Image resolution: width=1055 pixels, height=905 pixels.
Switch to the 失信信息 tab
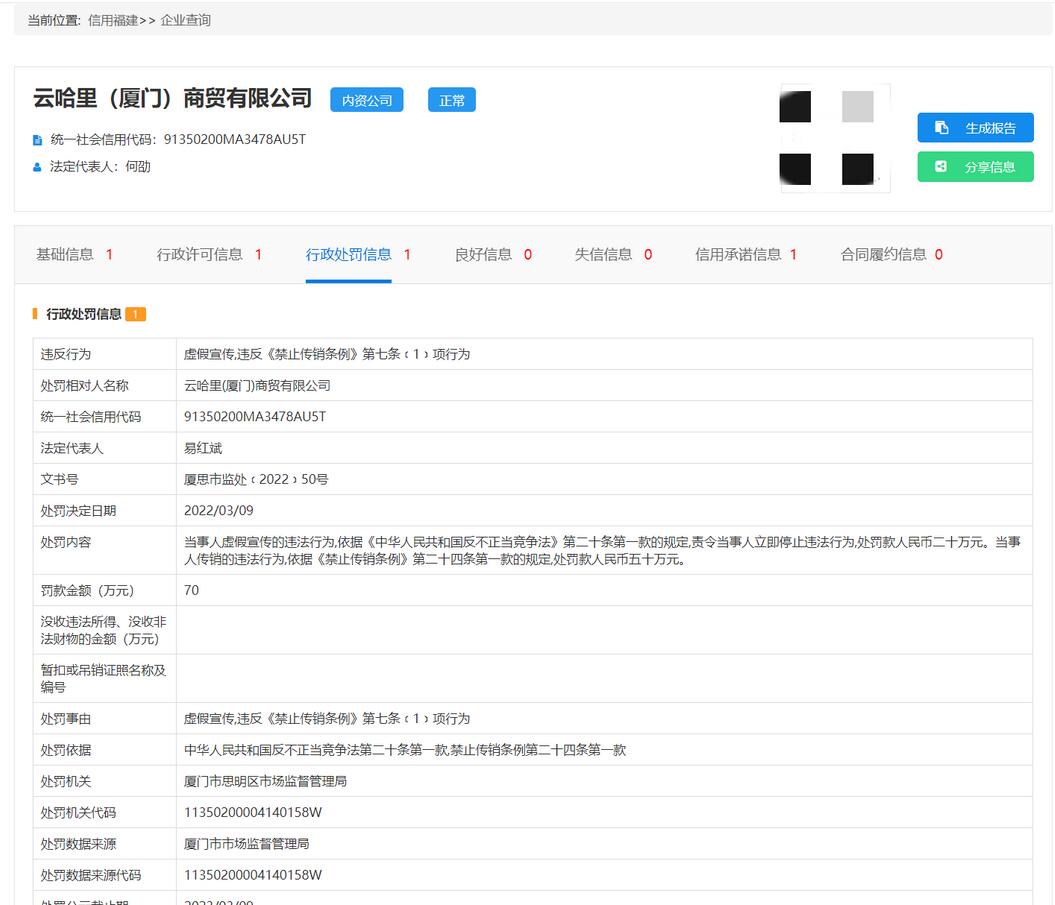(604, 255)
